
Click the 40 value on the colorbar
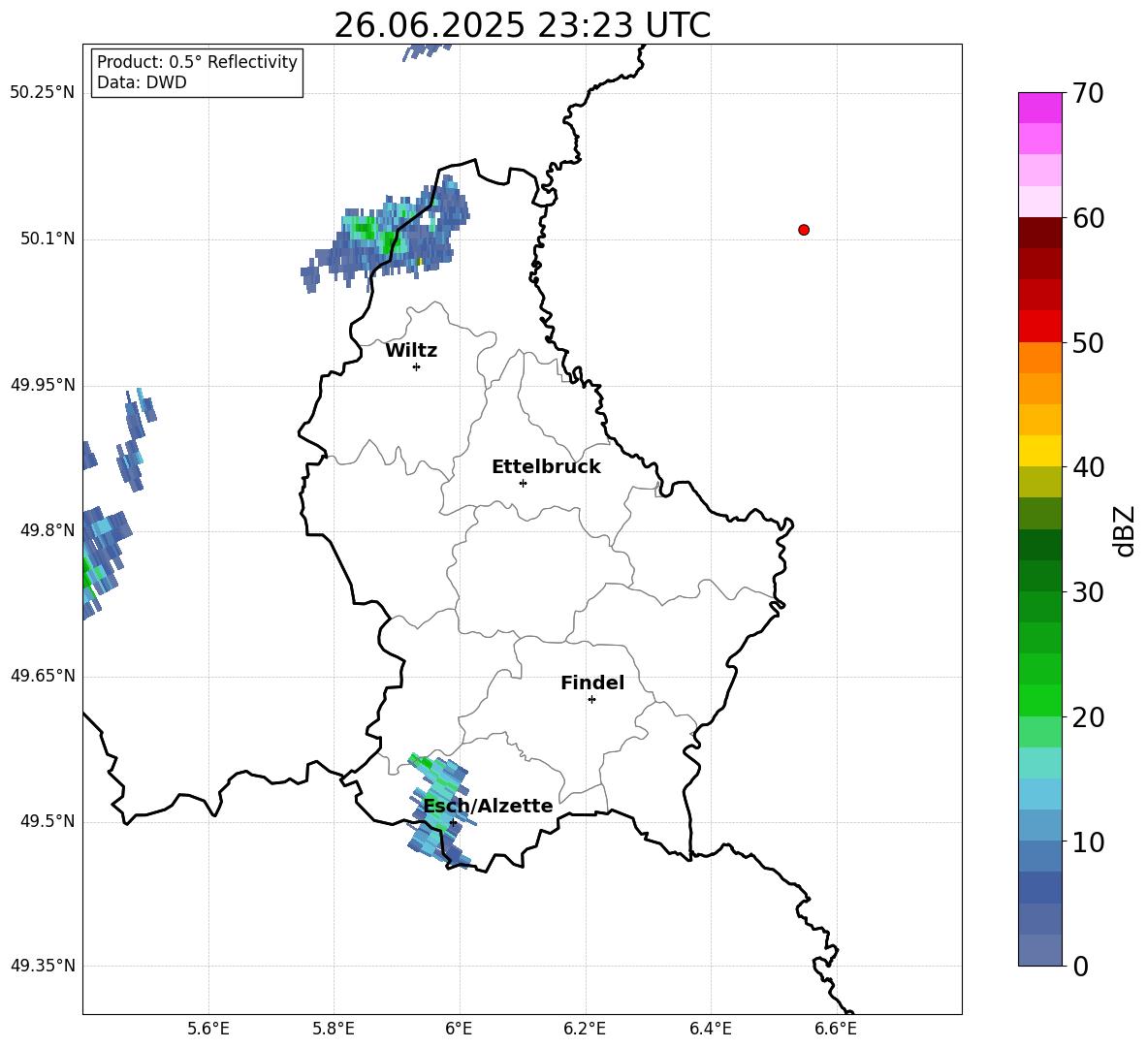[1088, 467]
